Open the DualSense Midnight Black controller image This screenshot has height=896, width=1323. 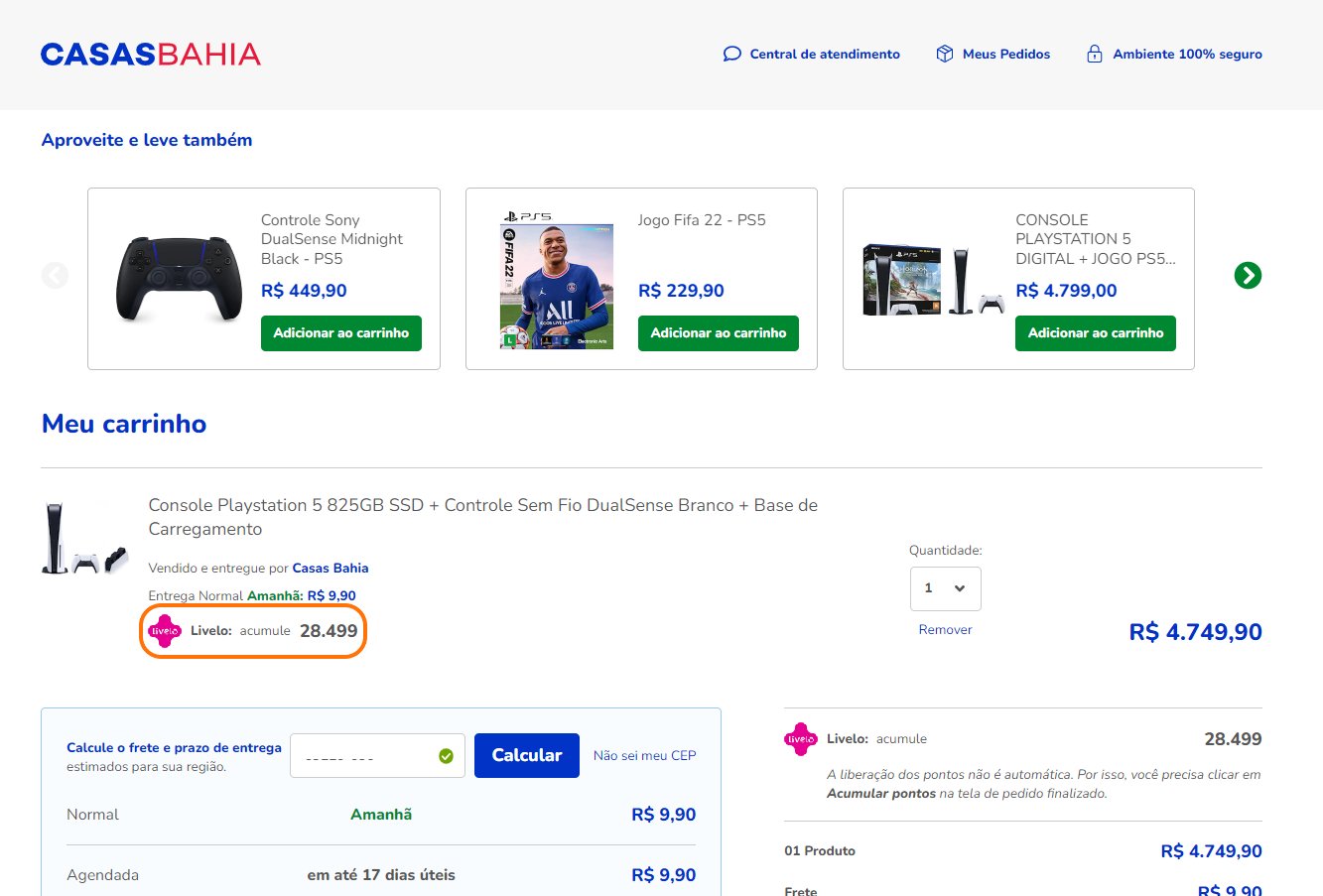[x=179, y=279]
